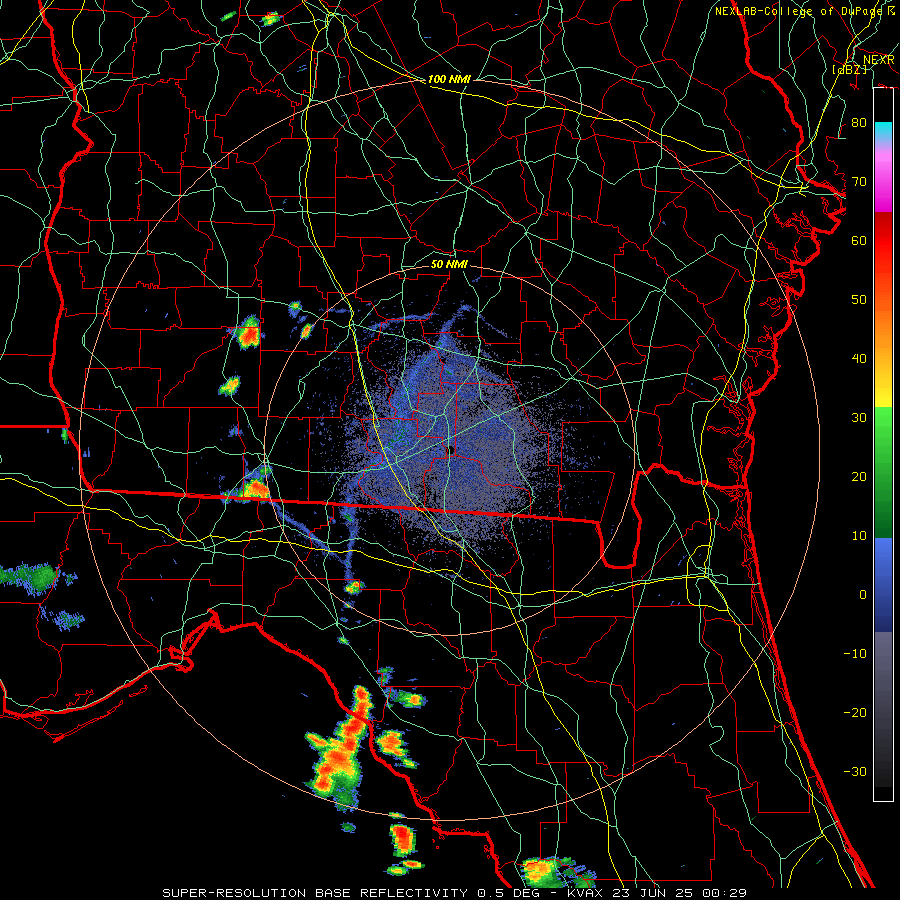900x900 pixels.
Task: Click the blue segment of the reflectivity color bar
Action: [883, 584]
